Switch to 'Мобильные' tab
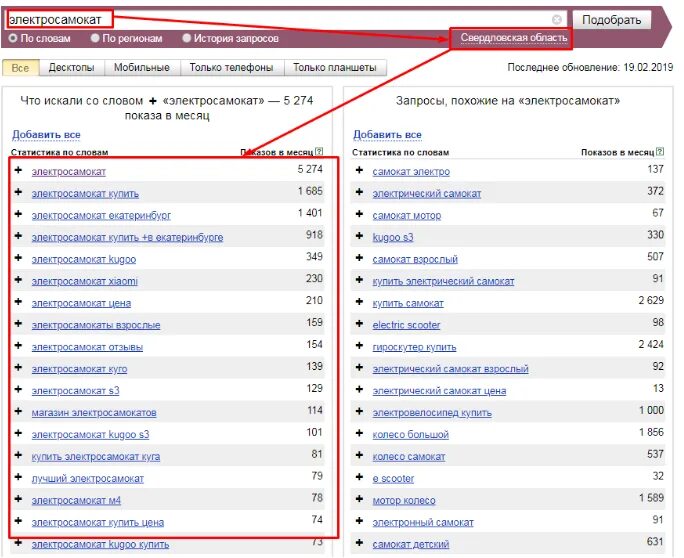This screenshot has height=558, width=684. (142, 68)
